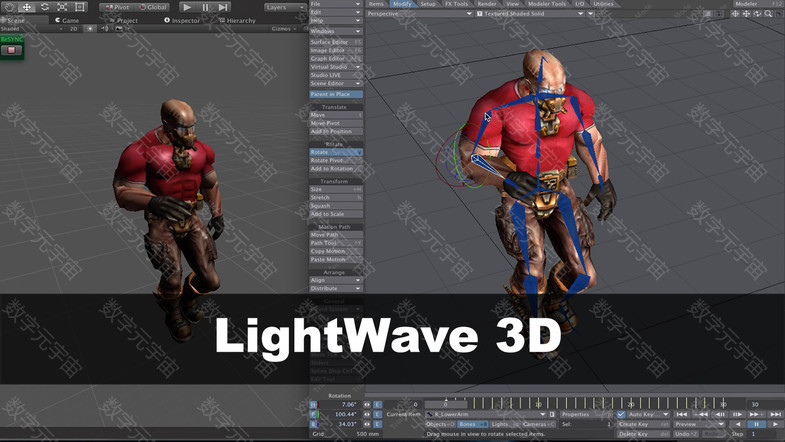The image size is (785, 442).
Task: Select the Unity rotate tool
Action: (45, 7)
